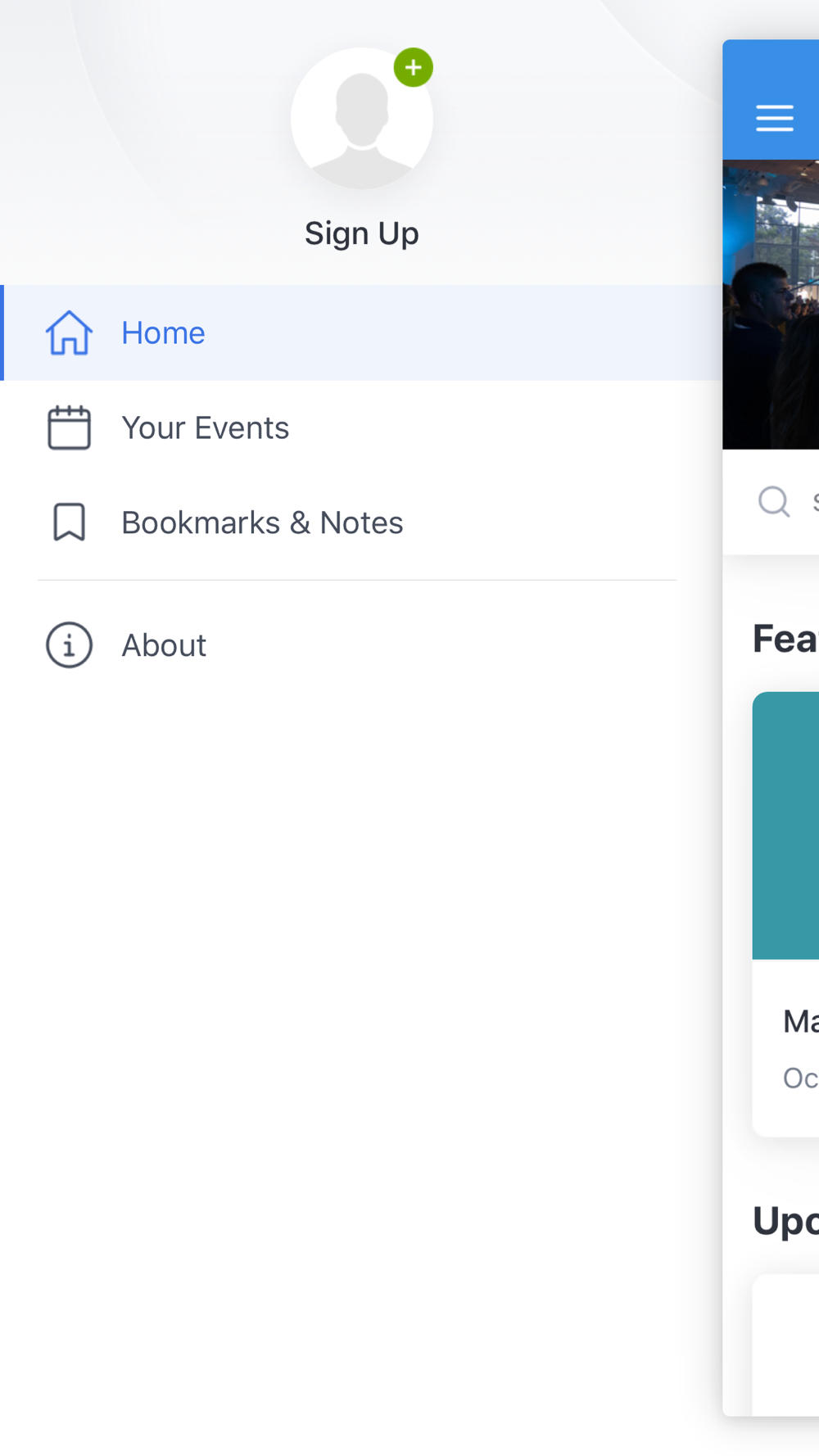
Task: Tap the featured event date starting with Oc
Action: coord(801,1078)
